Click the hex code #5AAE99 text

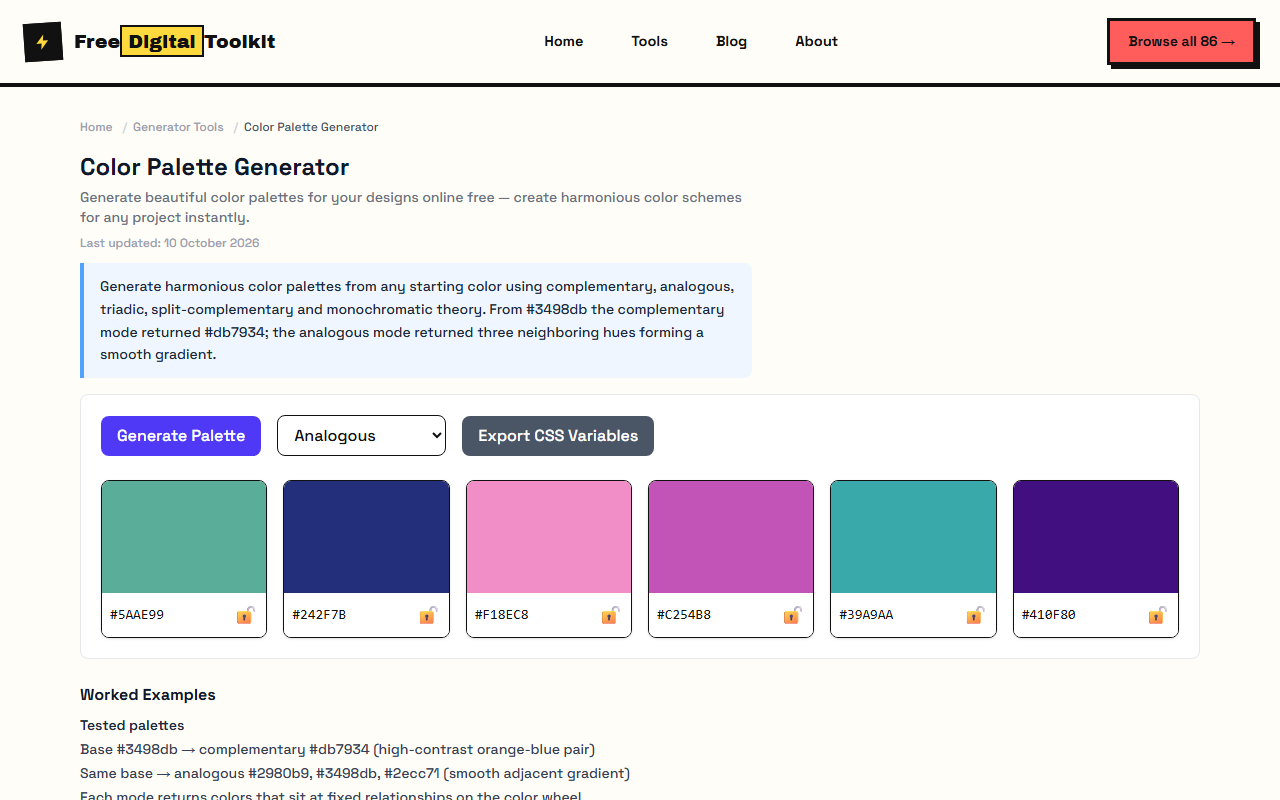coord(137,615)
